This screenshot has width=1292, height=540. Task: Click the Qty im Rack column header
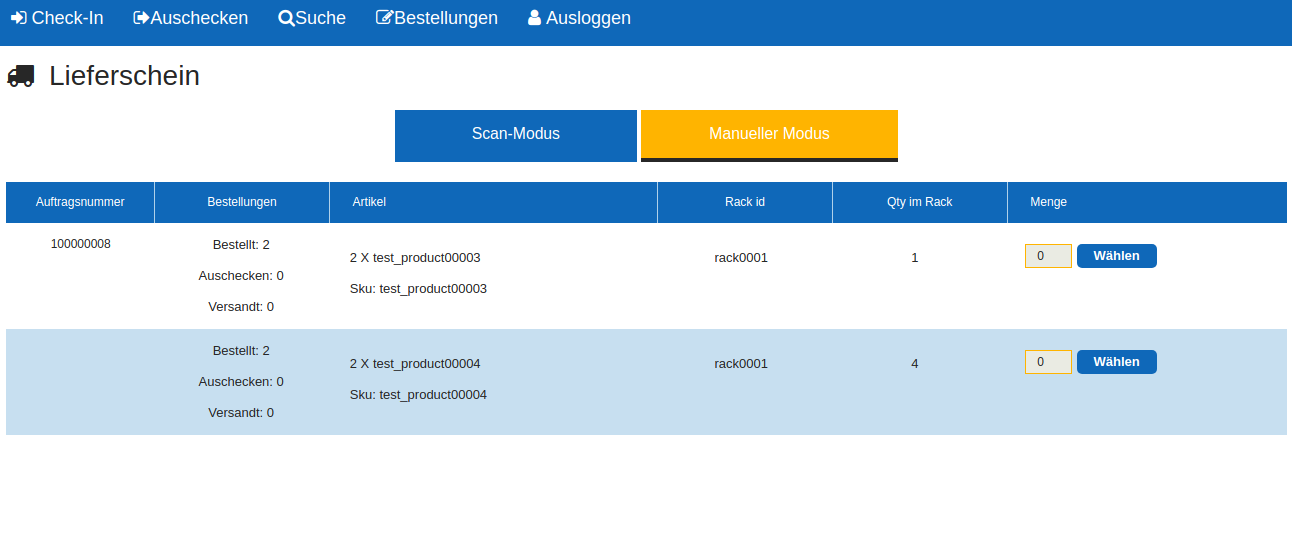[x=919, y=202]
